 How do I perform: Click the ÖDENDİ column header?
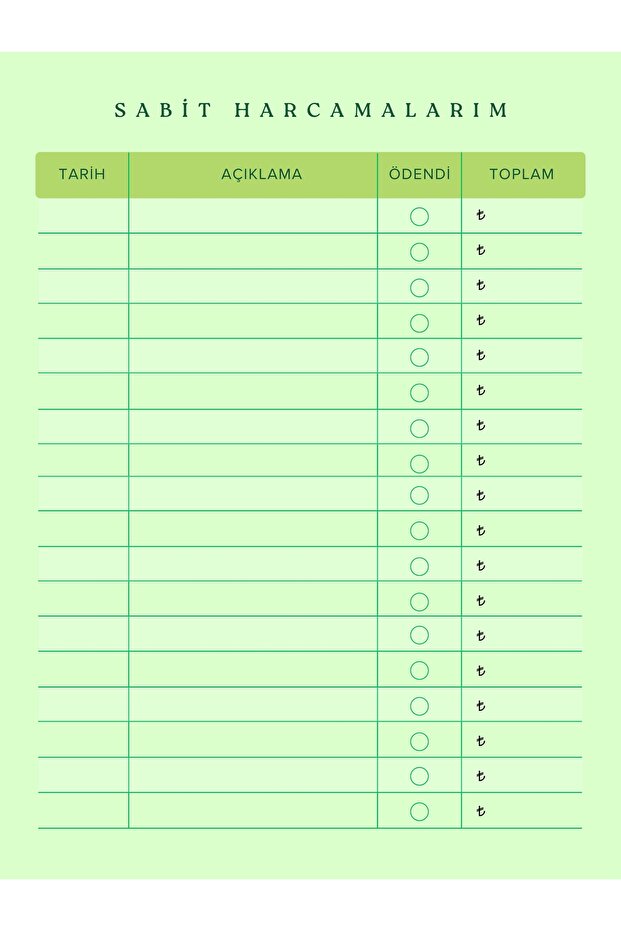click(x=419, y=174)
